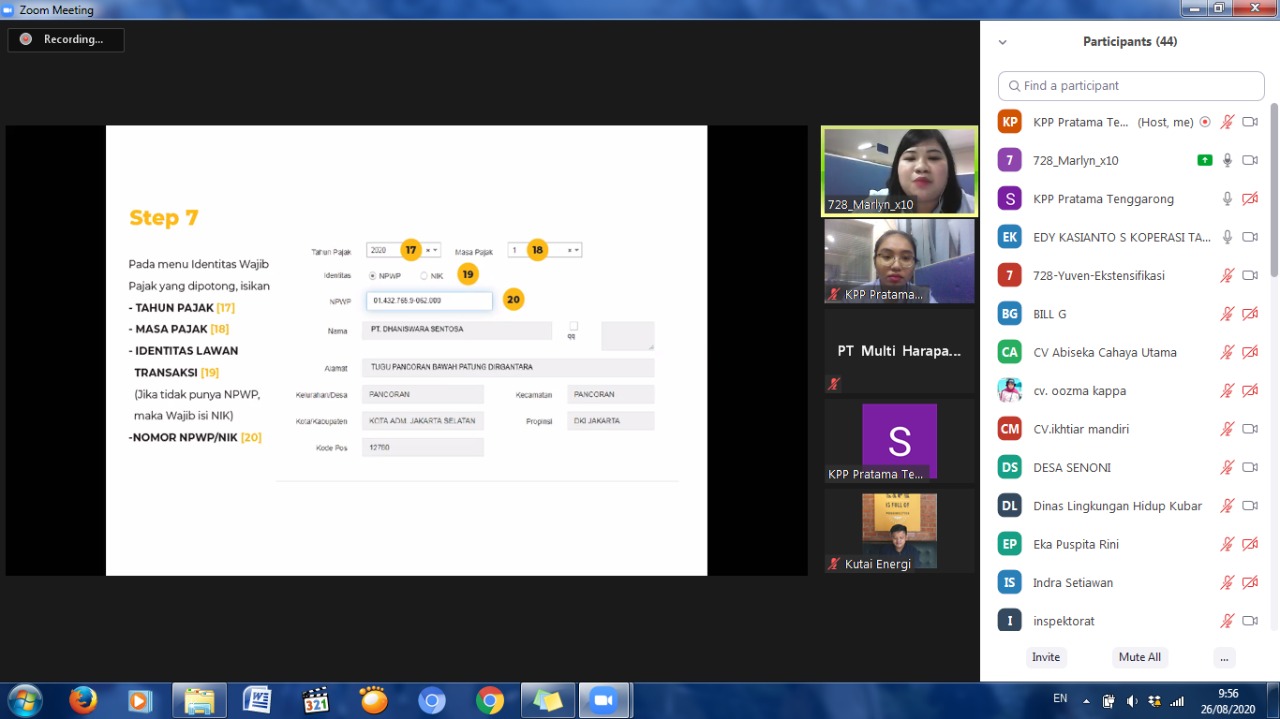Tick the checkbox next to the Nama field
This screenshot has height=719, width=1280.
point(573,326)
